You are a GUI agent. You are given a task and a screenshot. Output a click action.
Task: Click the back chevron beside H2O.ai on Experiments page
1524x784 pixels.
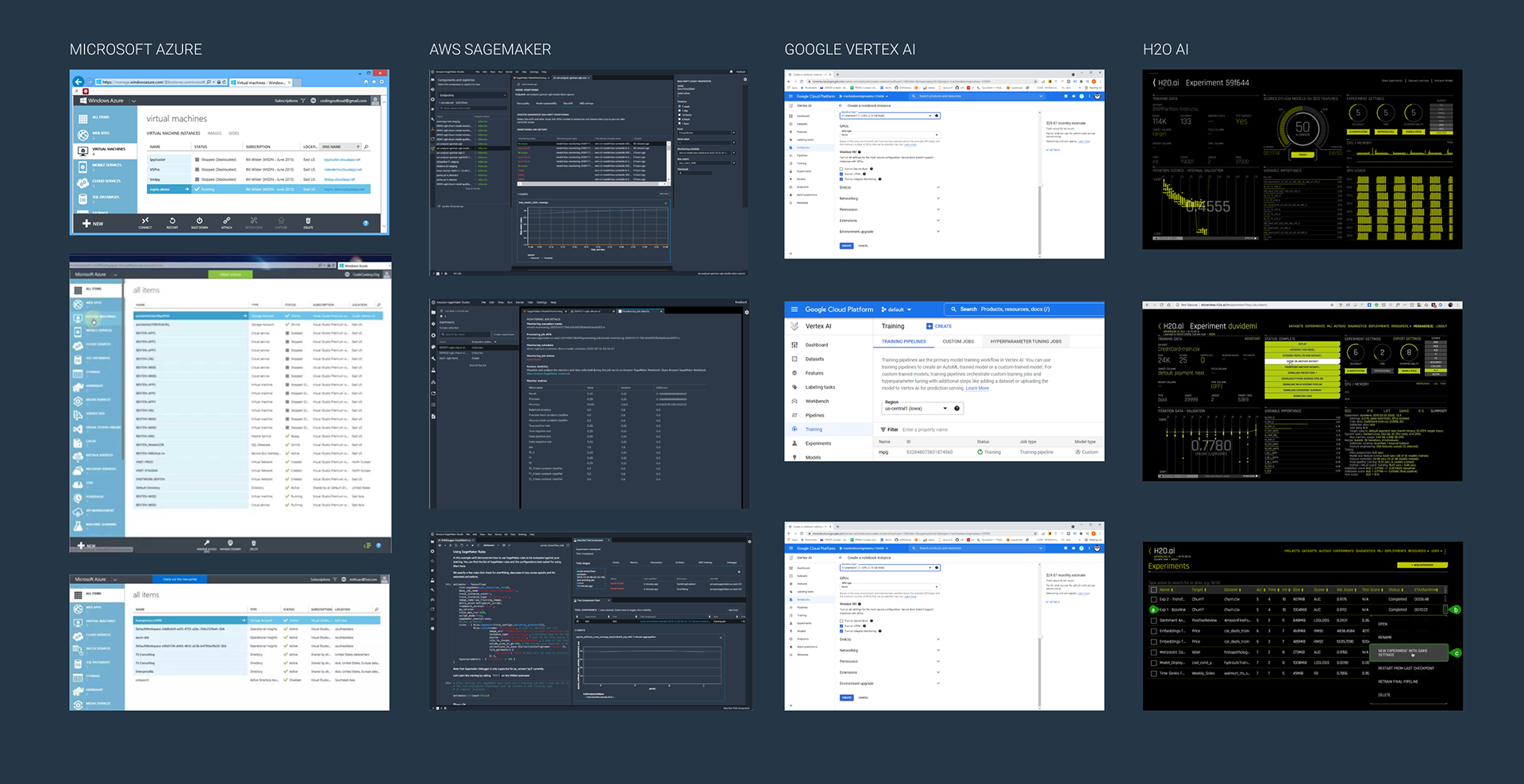pos(1150,551)
